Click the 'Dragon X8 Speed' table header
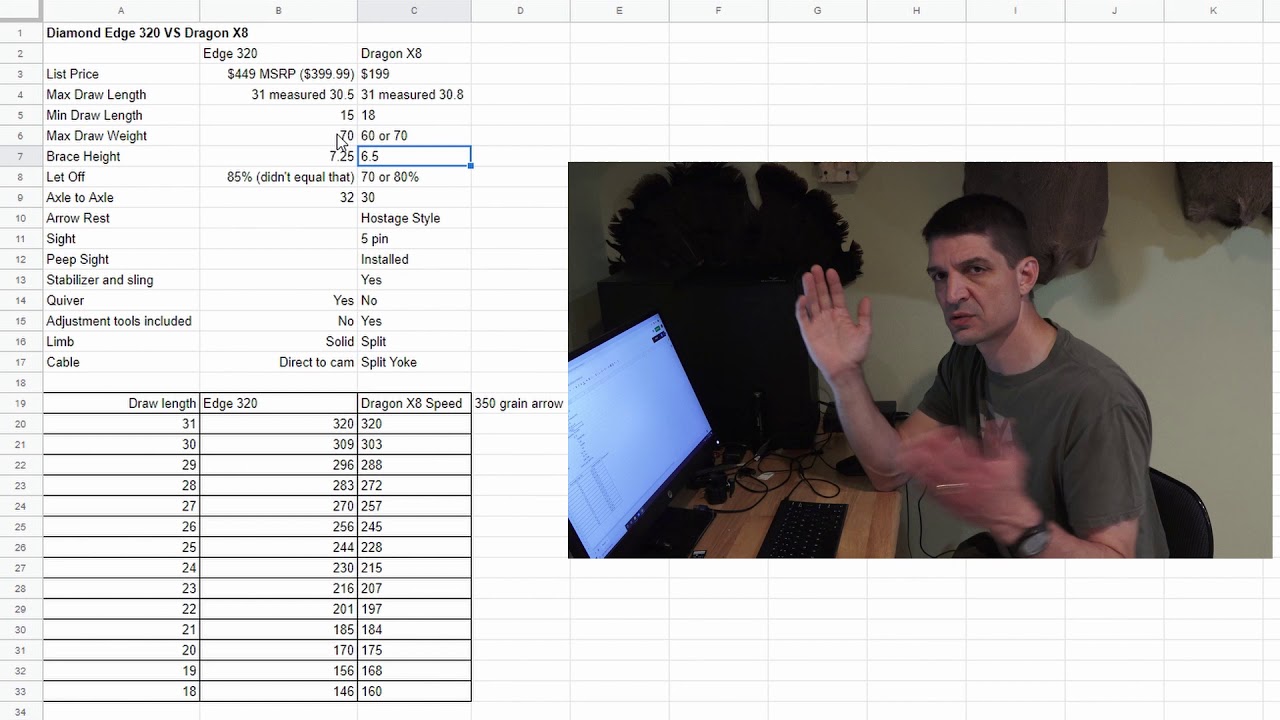 pyautogui.click(x=414, y=404)
